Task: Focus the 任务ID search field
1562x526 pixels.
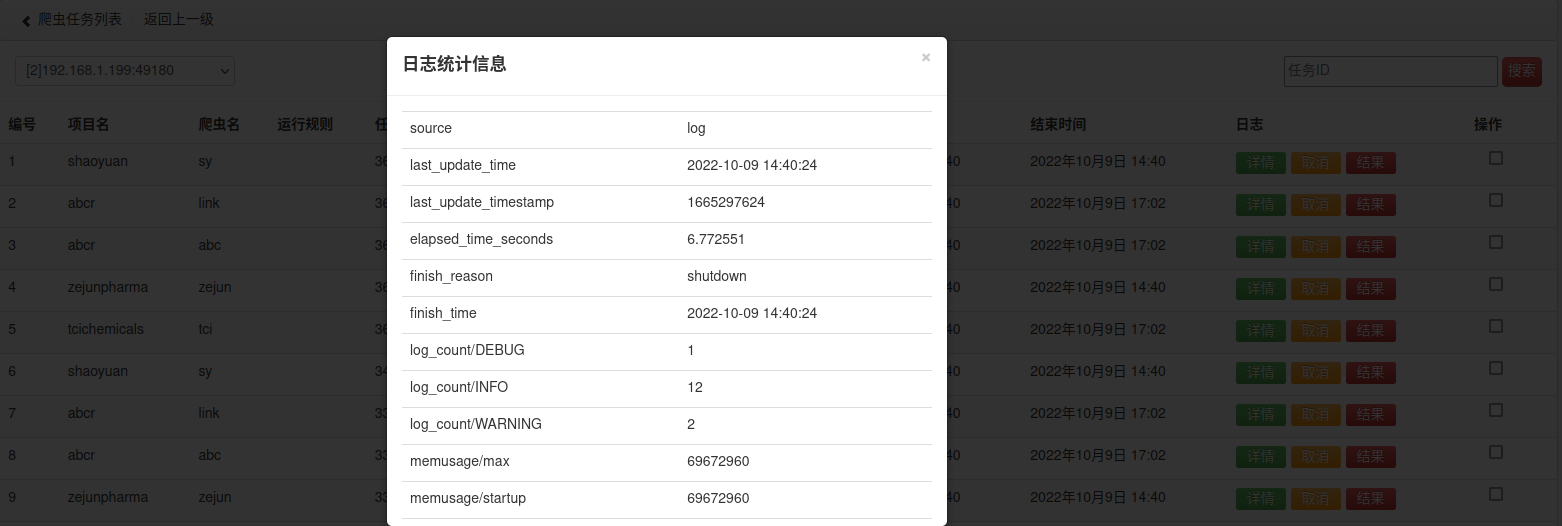Action: (1390, 71)
